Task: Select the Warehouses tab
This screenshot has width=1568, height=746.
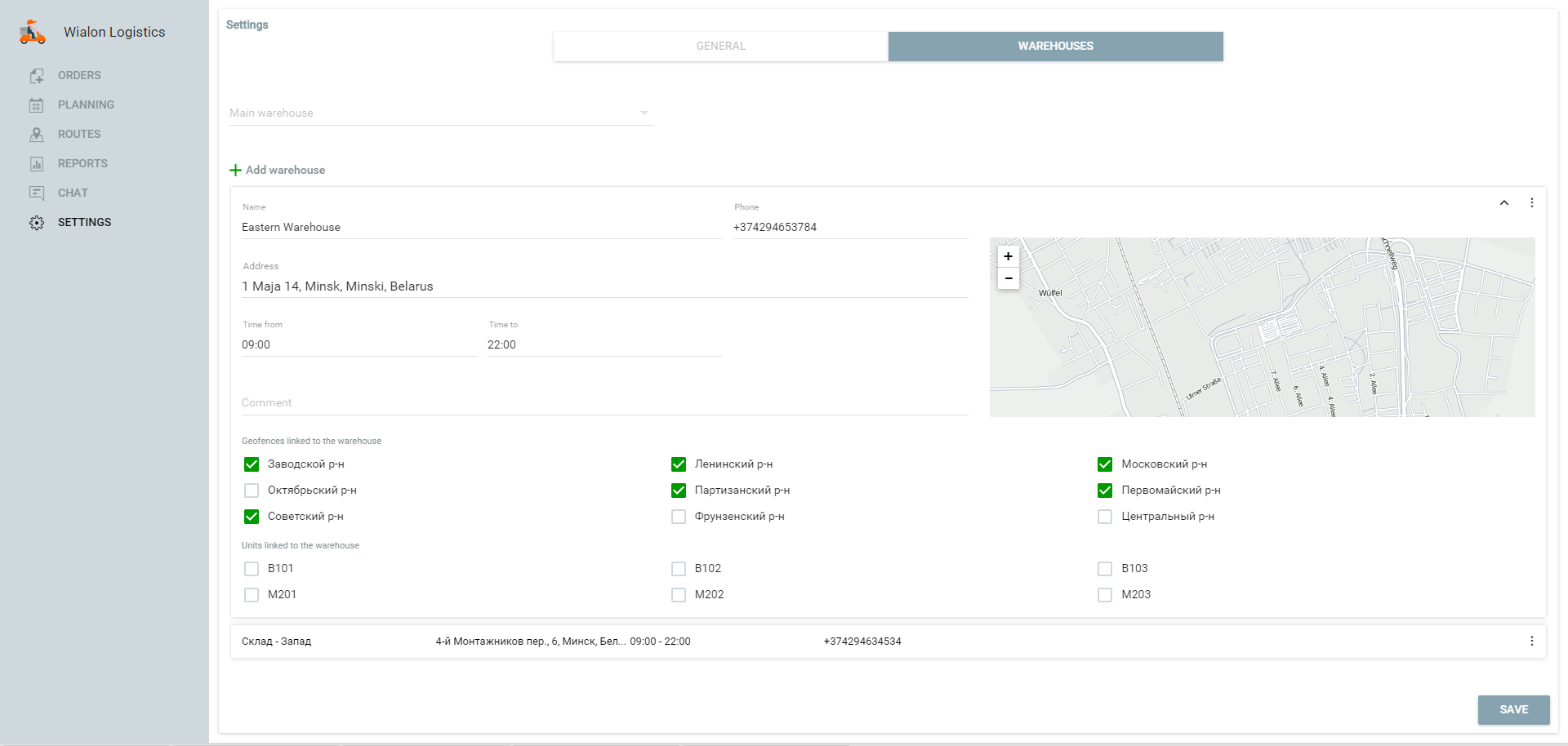Action: click(1055, 47)
